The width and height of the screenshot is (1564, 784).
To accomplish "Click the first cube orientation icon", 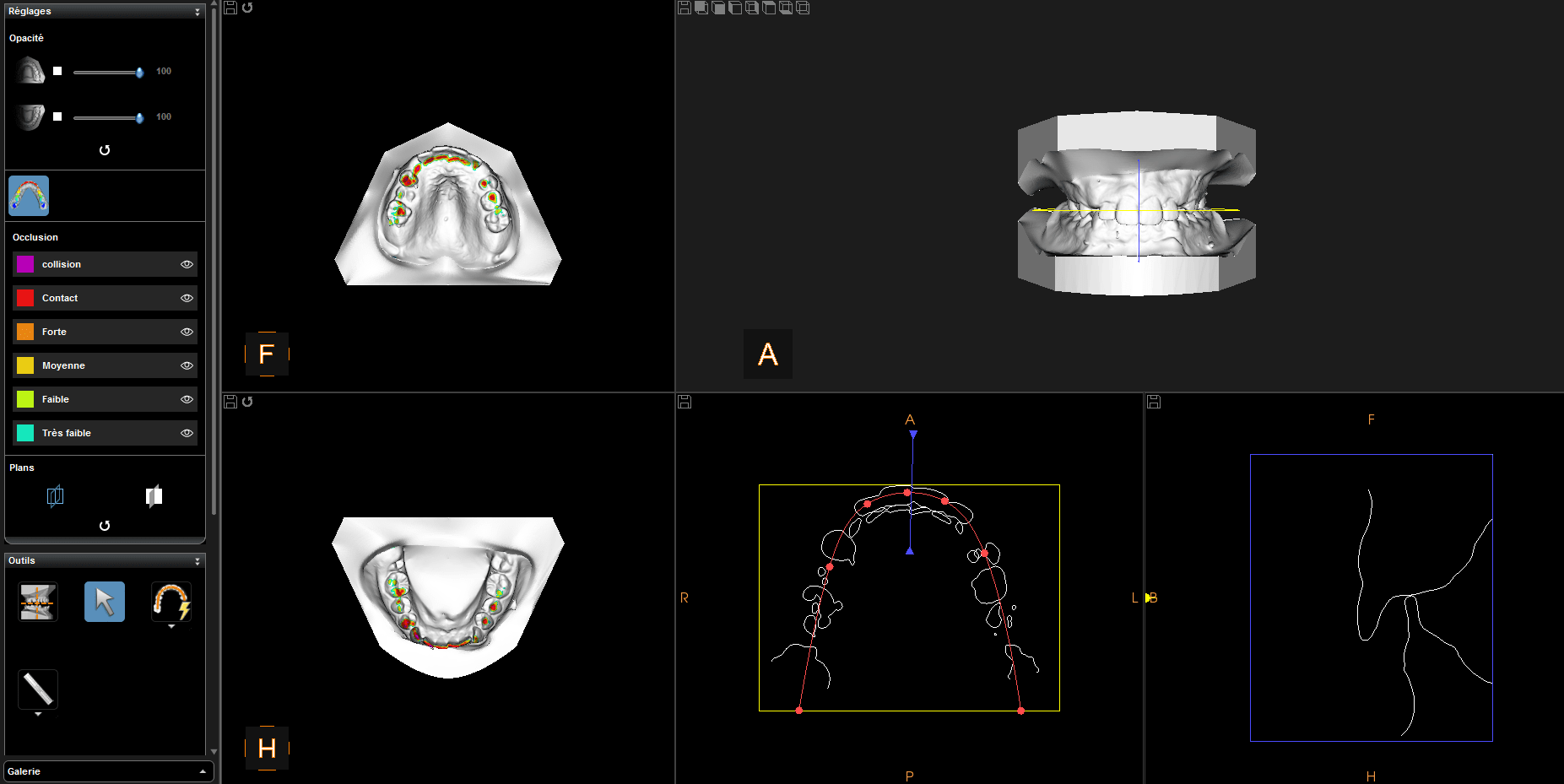I will (x=701, y=8).
